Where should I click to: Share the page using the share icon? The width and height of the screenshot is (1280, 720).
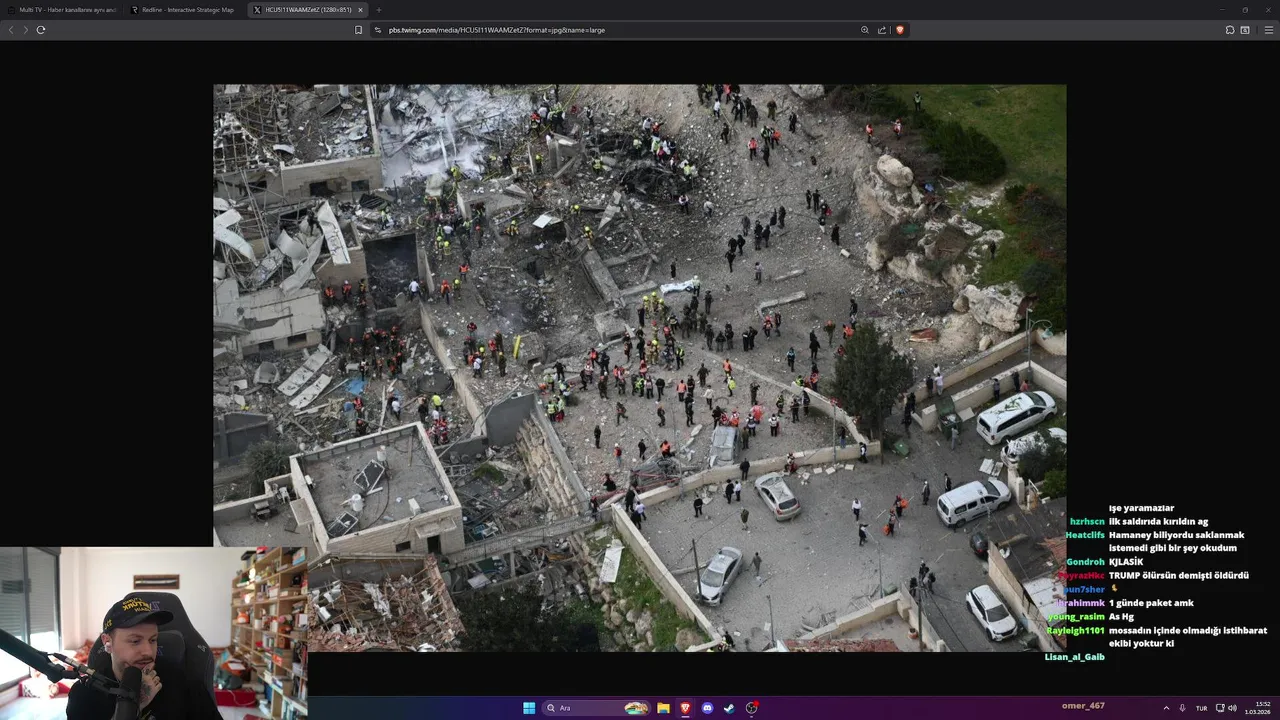click(x=882, y=30)
